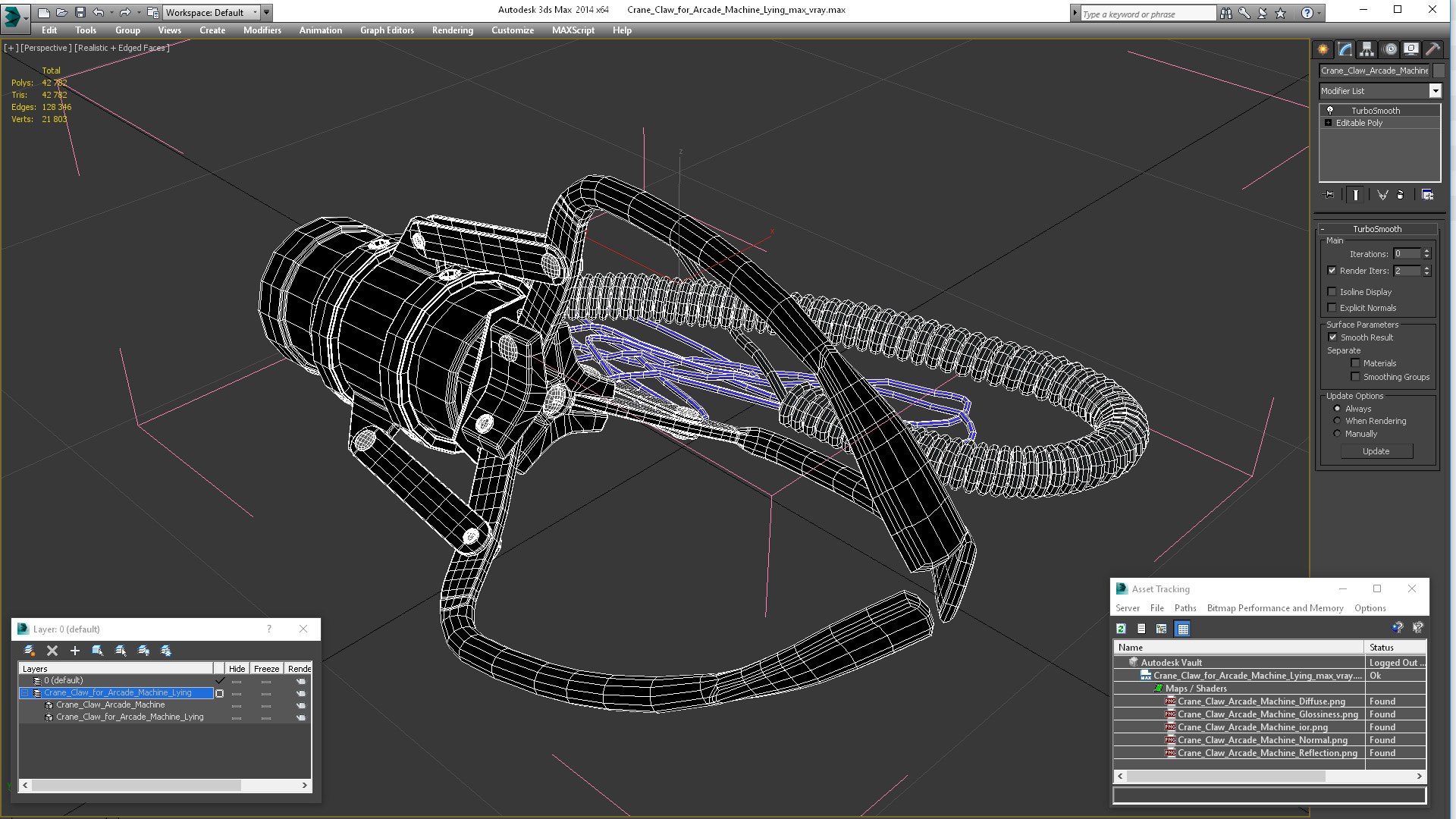This screenshot has height=819, width=1456.
Task: Click the table view icon in Asset Tracking
Action: [x=1182, y=629]
